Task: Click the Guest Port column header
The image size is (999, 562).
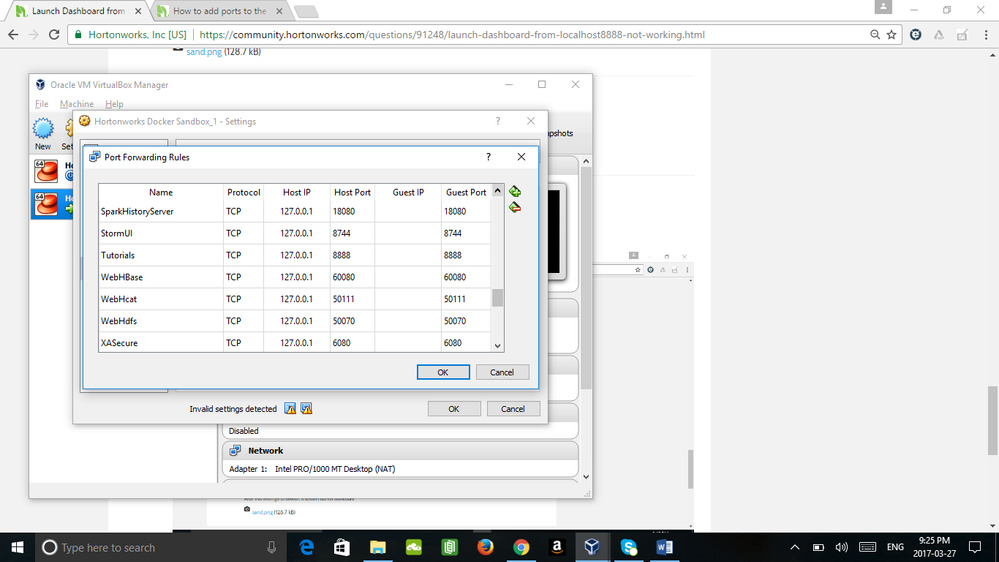Action: (466, 192)
